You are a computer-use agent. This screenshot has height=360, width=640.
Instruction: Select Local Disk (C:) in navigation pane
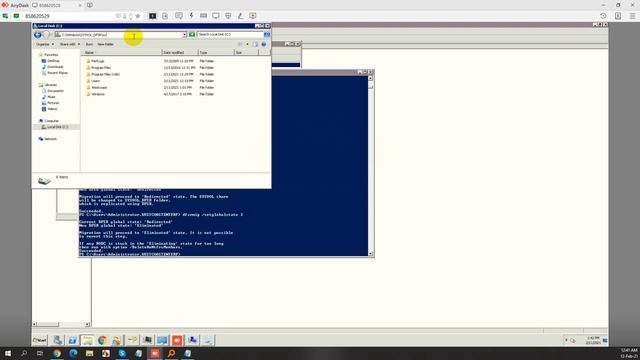click(x=57, y=127)
